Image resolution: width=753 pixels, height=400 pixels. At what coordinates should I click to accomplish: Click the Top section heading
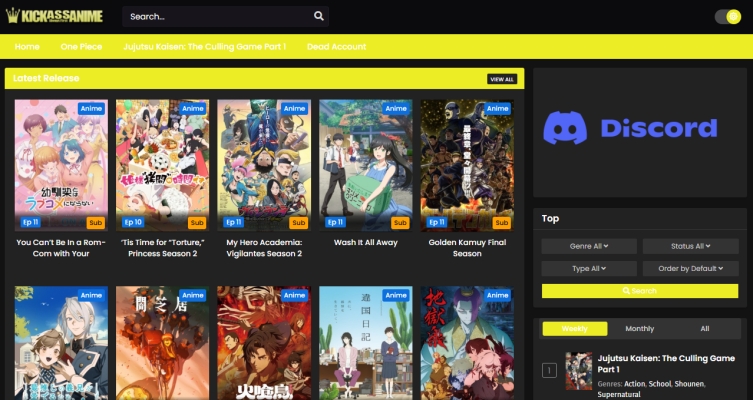(550, 218)
